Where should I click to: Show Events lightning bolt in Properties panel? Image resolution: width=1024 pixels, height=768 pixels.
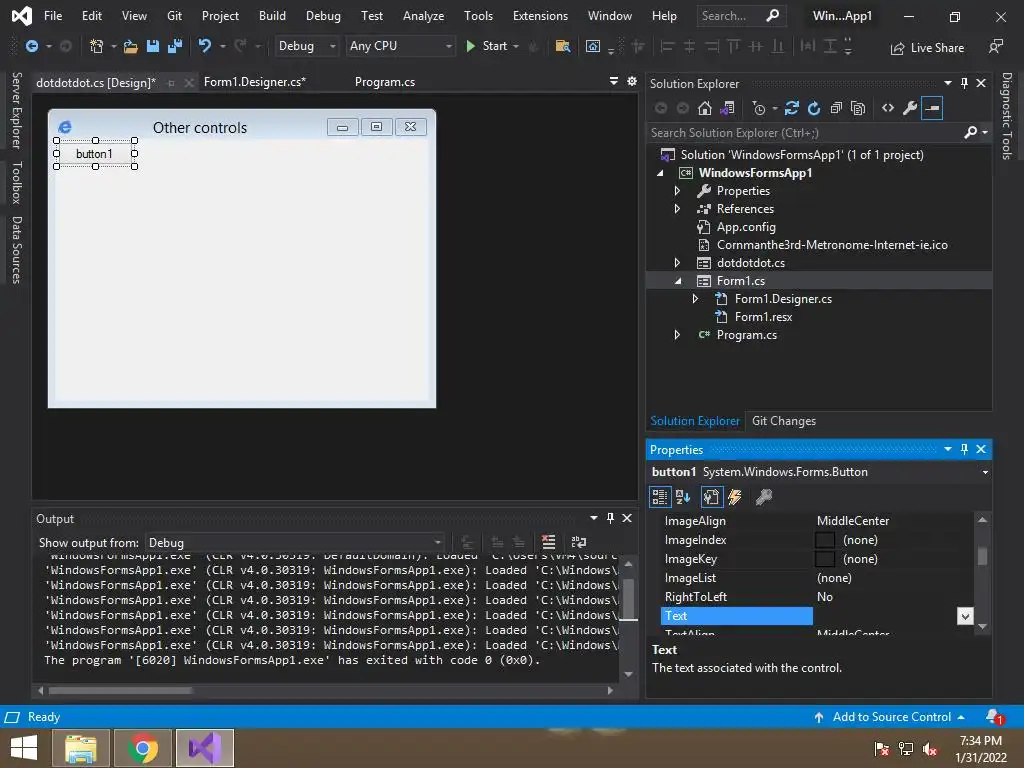735,497
